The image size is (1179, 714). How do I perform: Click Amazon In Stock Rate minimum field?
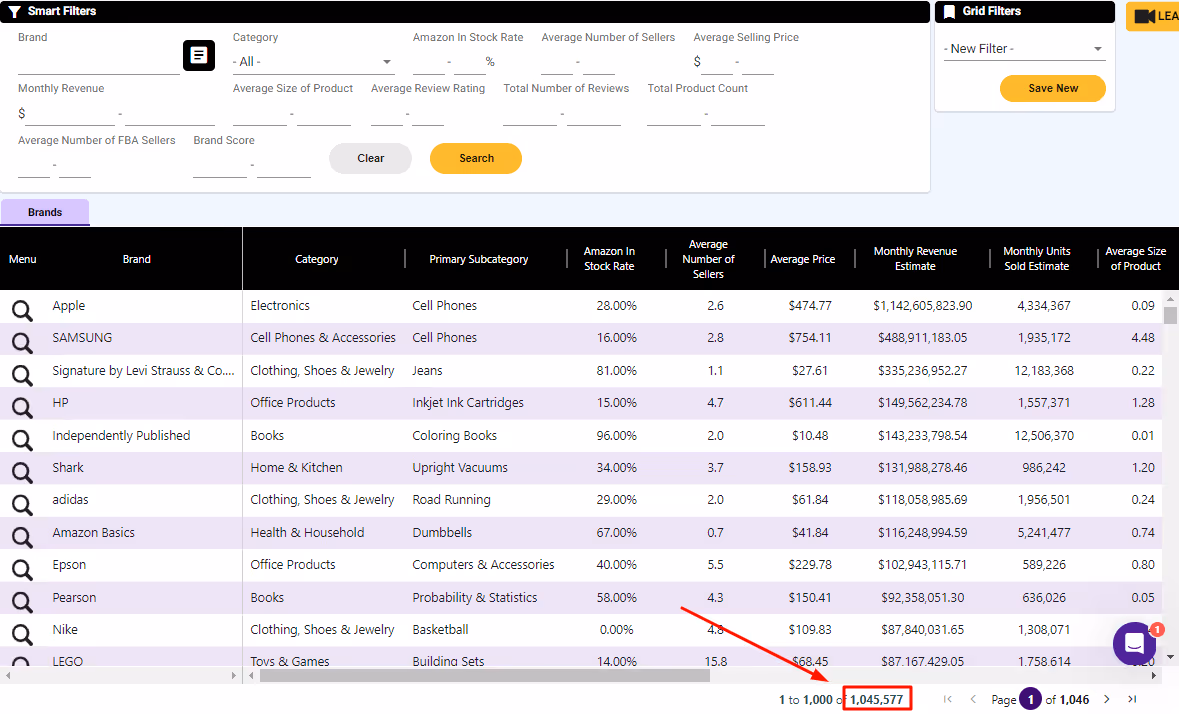point(429,62)
